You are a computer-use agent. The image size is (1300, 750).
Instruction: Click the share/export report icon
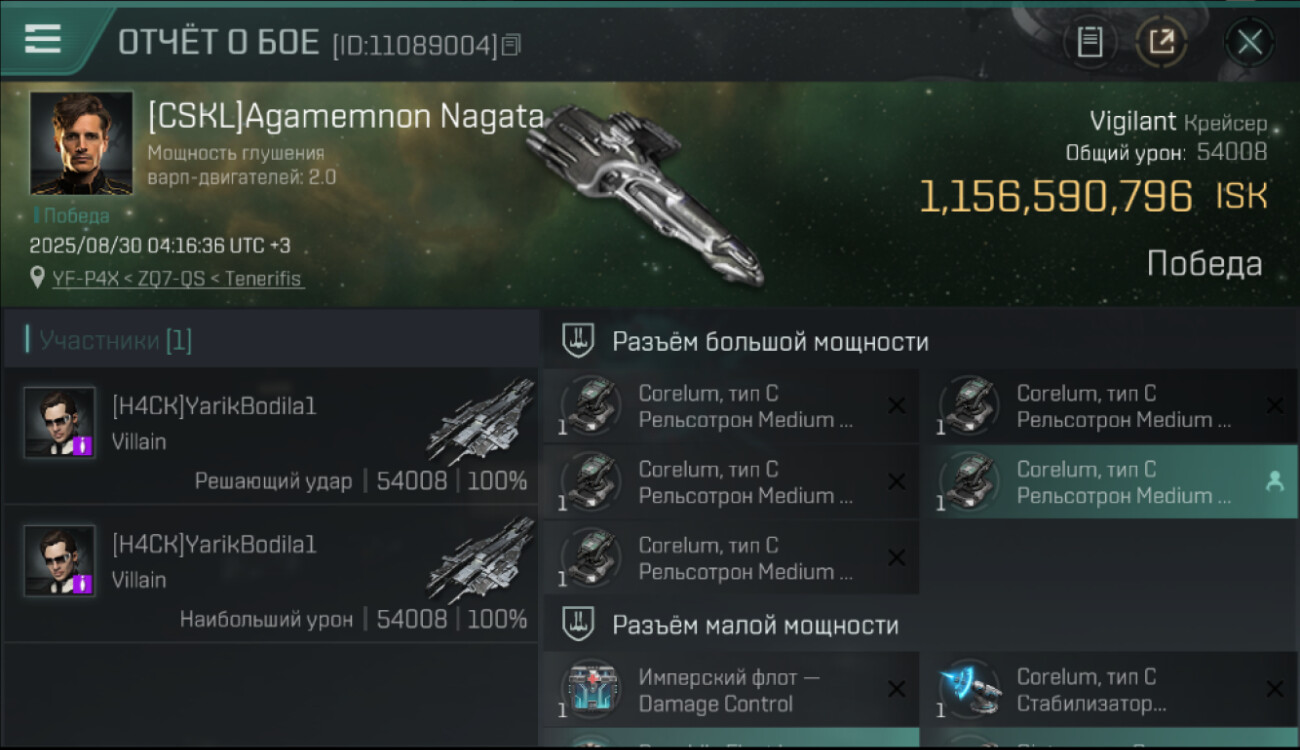click(x=1161, y=42)
